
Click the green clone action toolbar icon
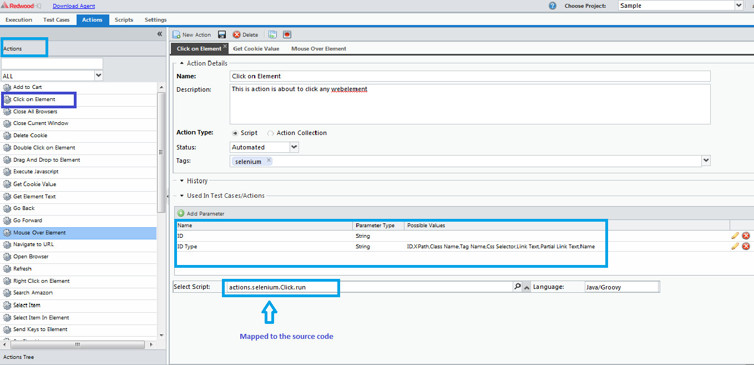point(273,35)
